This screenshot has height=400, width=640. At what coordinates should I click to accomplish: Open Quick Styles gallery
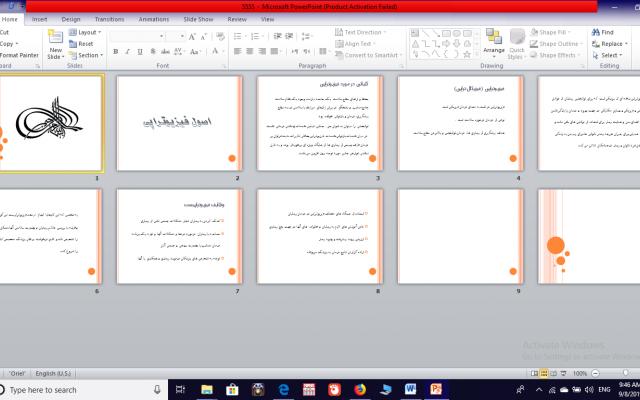(517, 44)
